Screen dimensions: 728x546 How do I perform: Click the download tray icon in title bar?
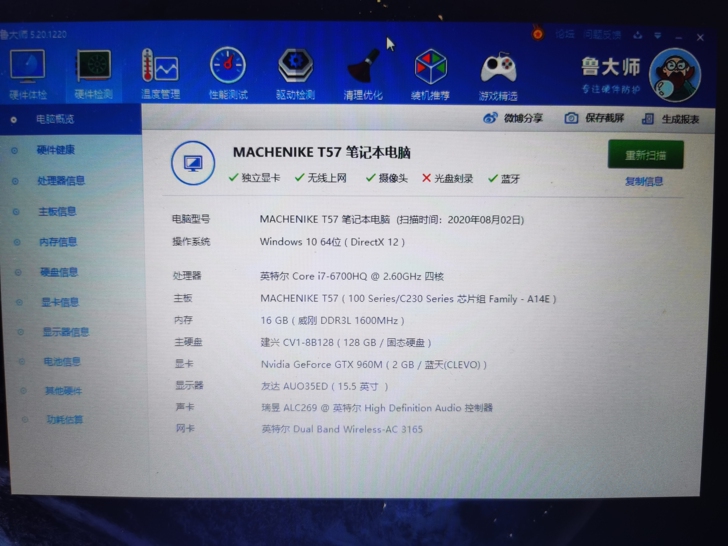tap(637, 35)
